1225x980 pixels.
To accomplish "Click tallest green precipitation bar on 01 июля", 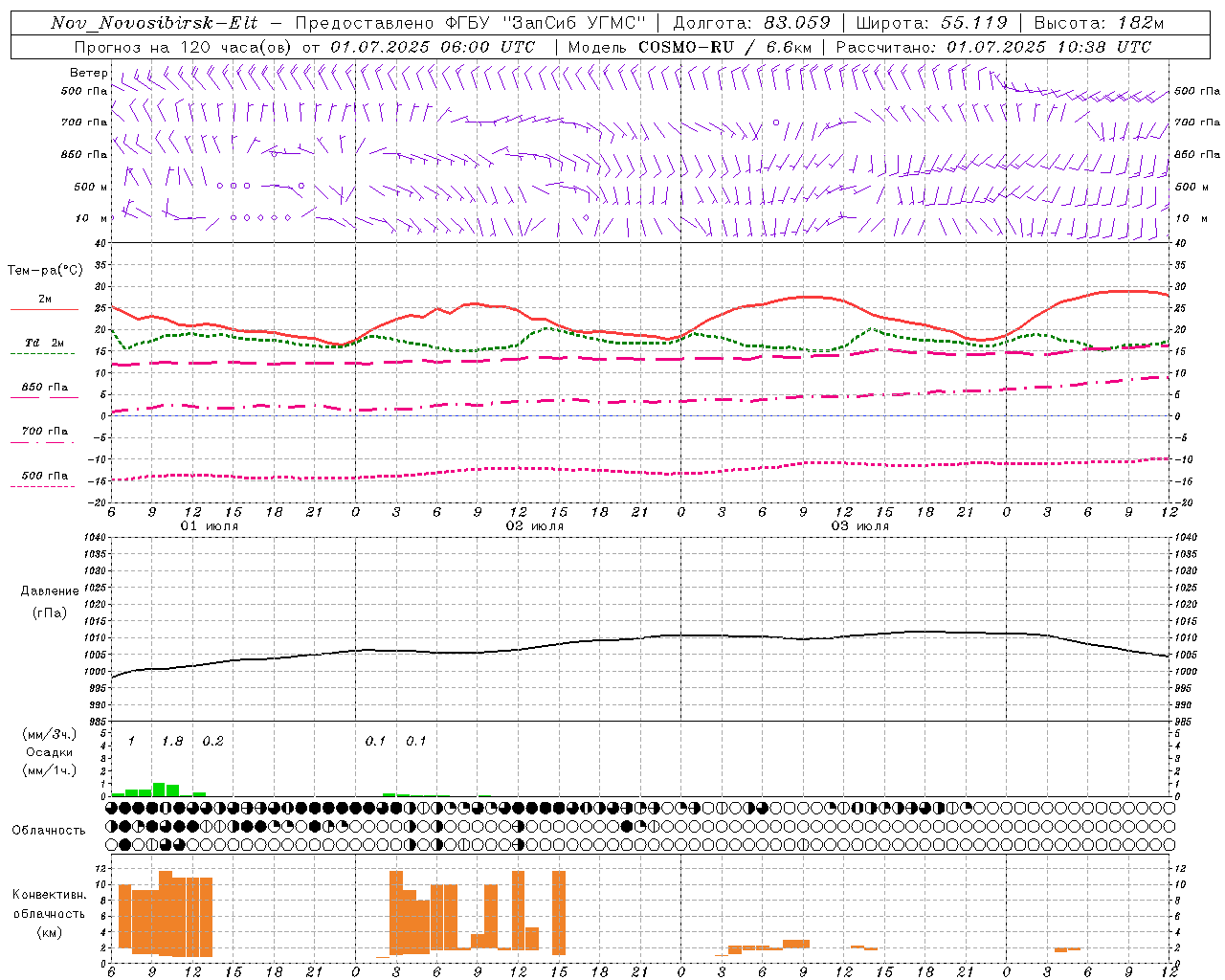I will [160, 790].
